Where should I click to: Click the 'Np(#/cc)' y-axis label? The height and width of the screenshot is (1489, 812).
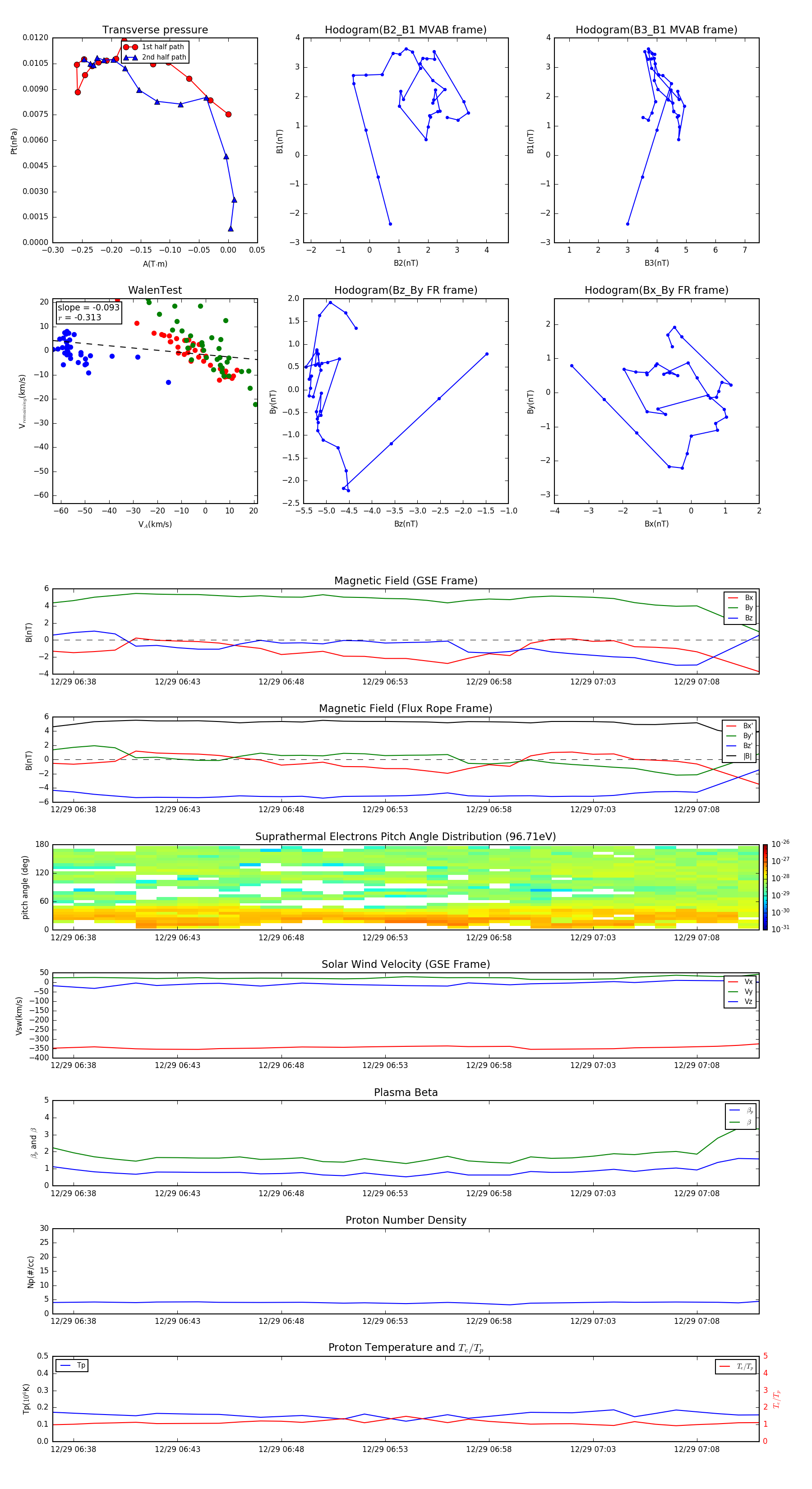31,1271
